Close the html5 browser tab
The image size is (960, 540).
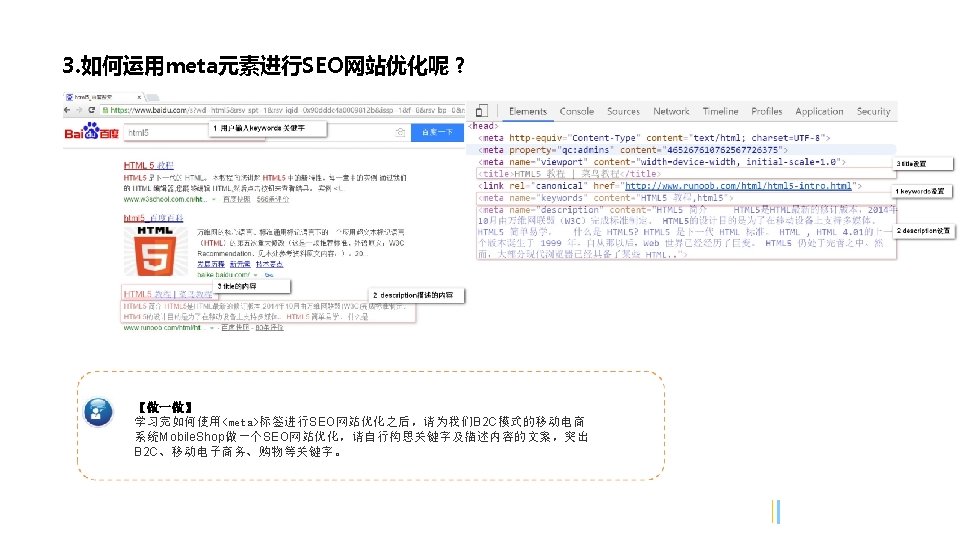[139, 97]
